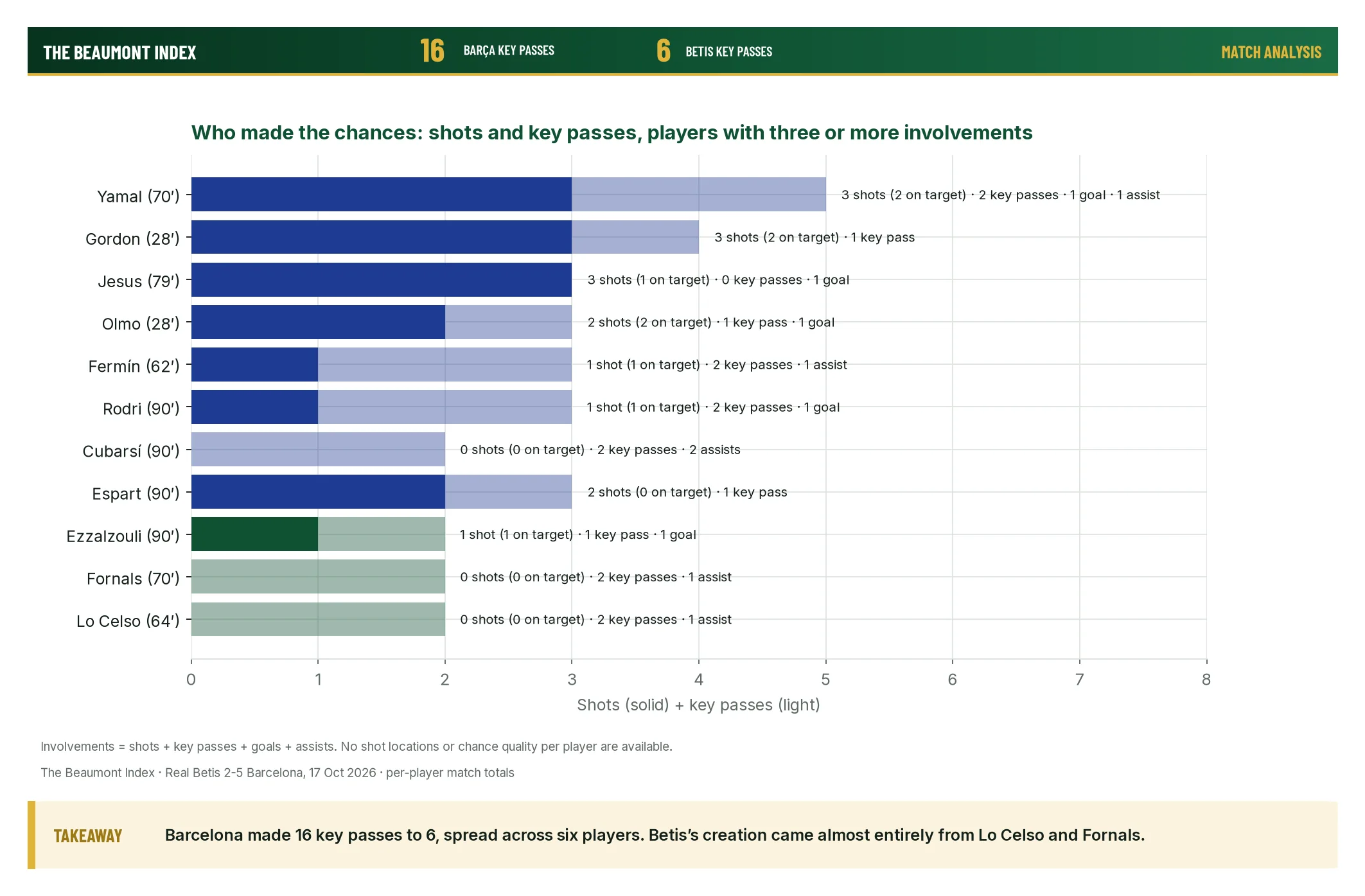Viewport: 1365px width, 896px height.
Task: Select the 'Fornals (70')' axis label
Action: [133, 578]
